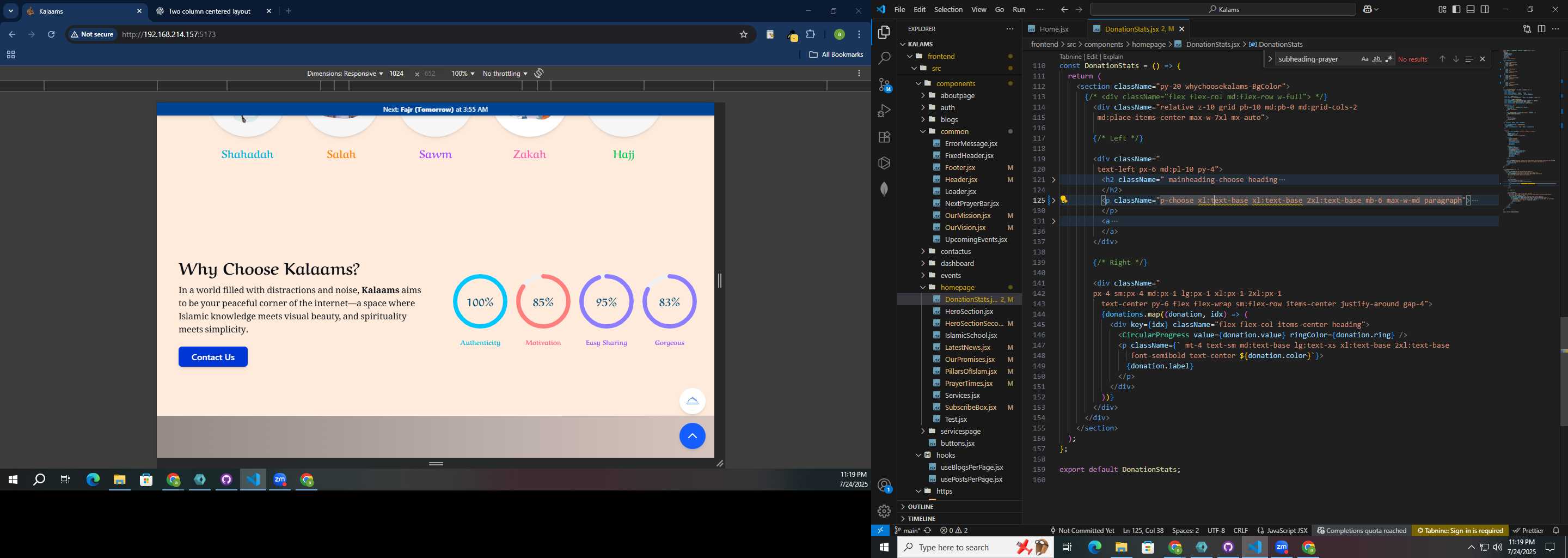1568x558 pixels.
Task: Open the Selection menu
Action: pyautogui.click(x=948, y=9)
